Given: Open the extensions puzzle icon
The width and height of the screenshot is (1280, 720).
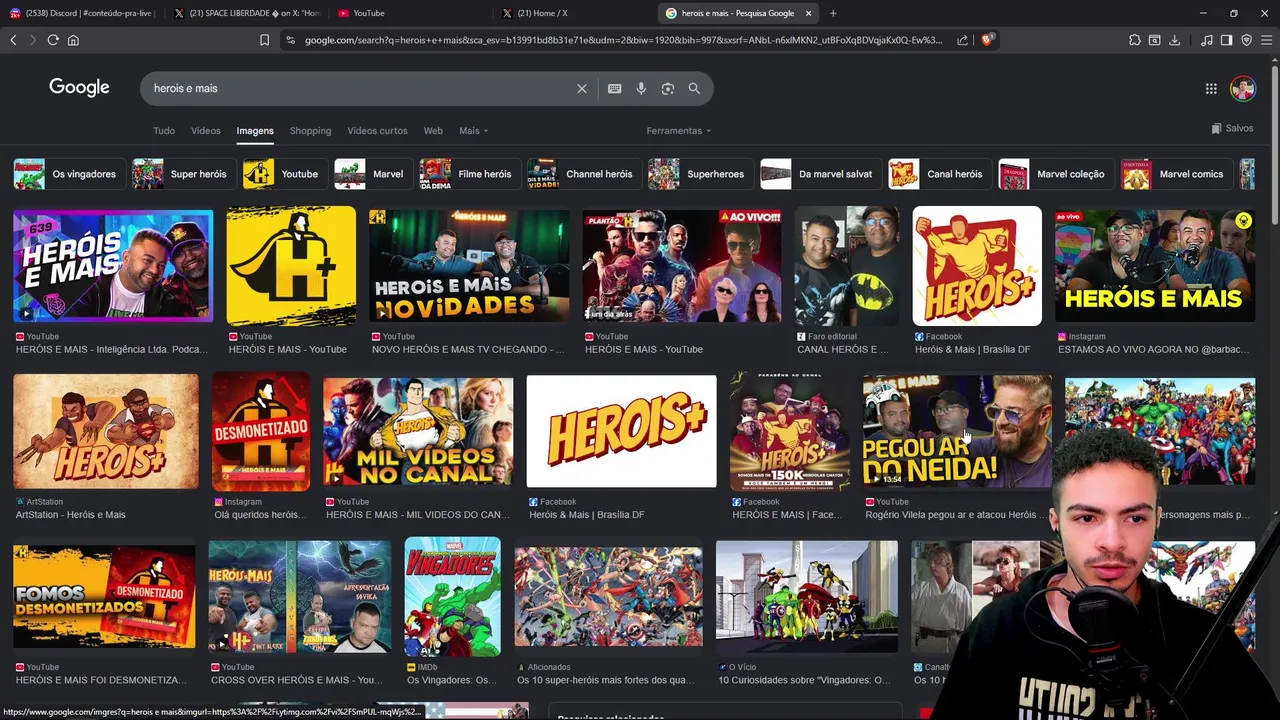Looking at the screenshot, I should pos(1134,40).
